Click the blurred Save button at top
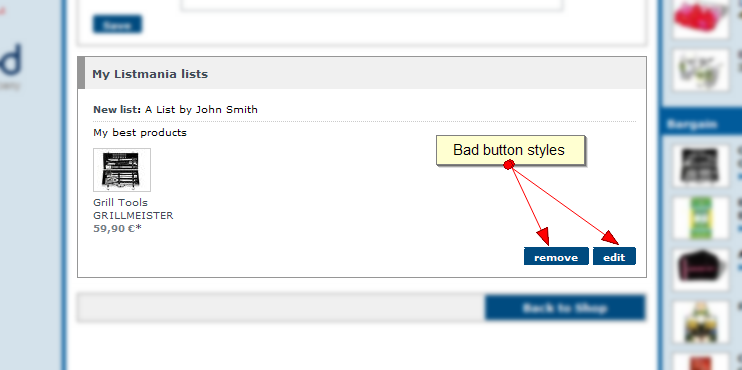 pyautogui.click(x=117, y=25)
